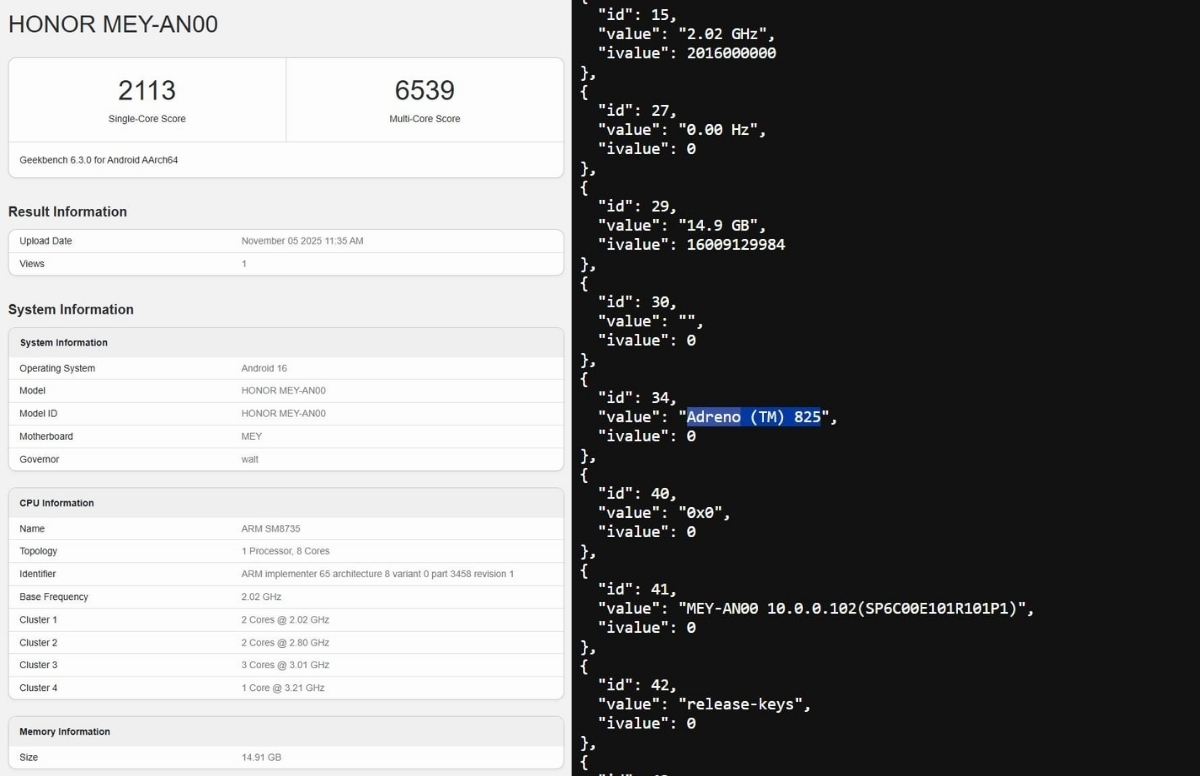The width and height of the screenshot is (1200, 776).
Task: Click the Views row label
Action: pos(32,264)
